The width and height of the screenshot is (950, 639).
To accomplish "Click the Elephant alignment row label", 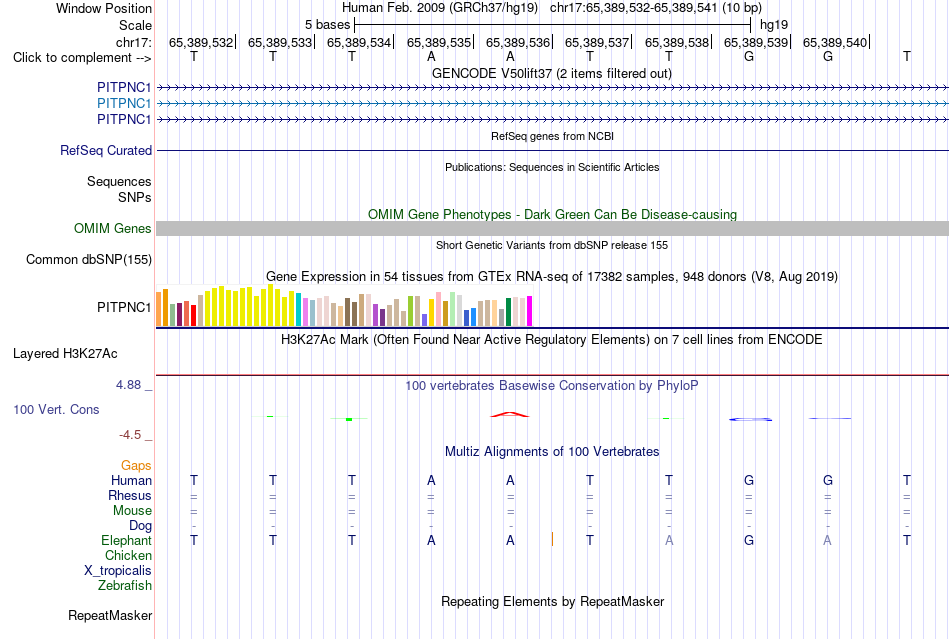I will coord(126,540).
